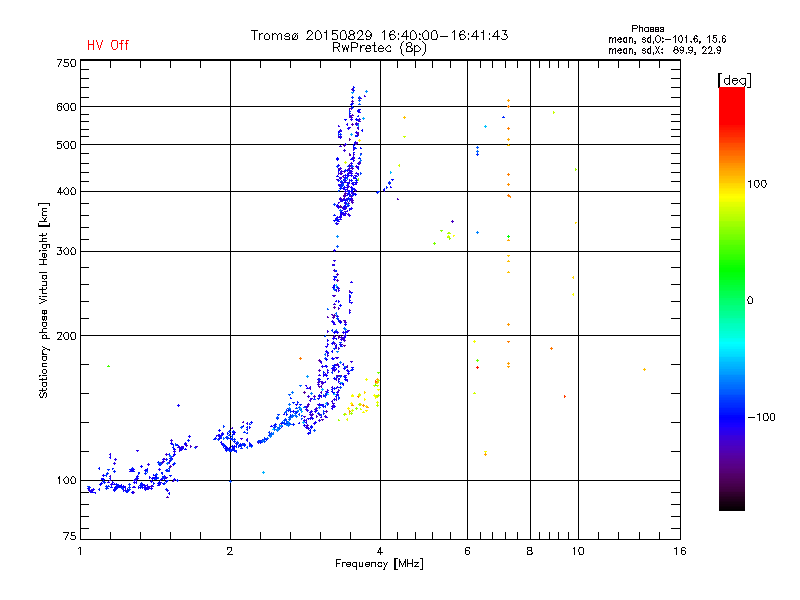Click the x-axis tick label '6'
The width and height of the screenshot is (800, 600).
(467, 551)
